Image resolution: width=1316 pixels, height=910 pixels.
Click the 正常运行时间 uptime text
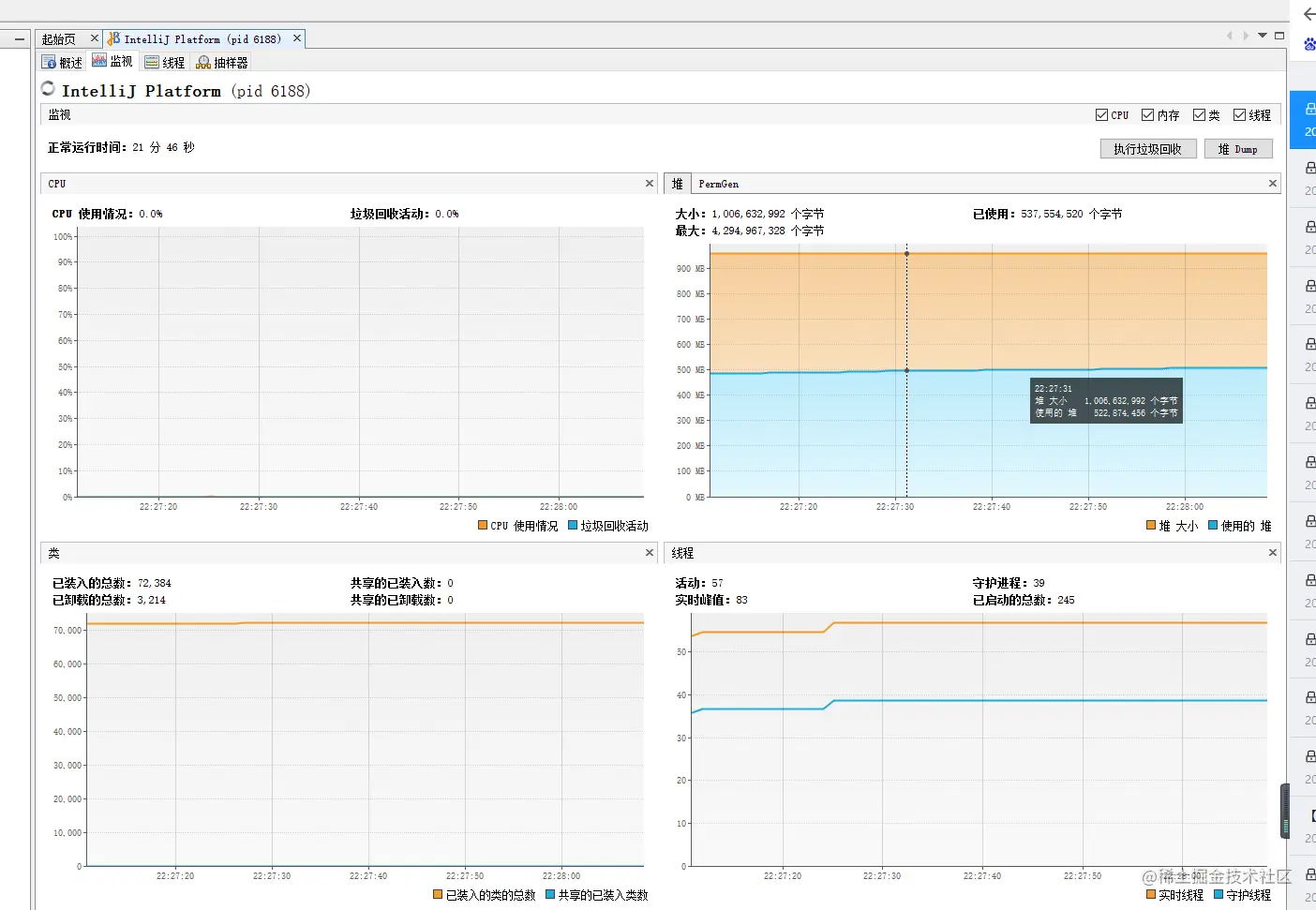(x=122, y=148)
